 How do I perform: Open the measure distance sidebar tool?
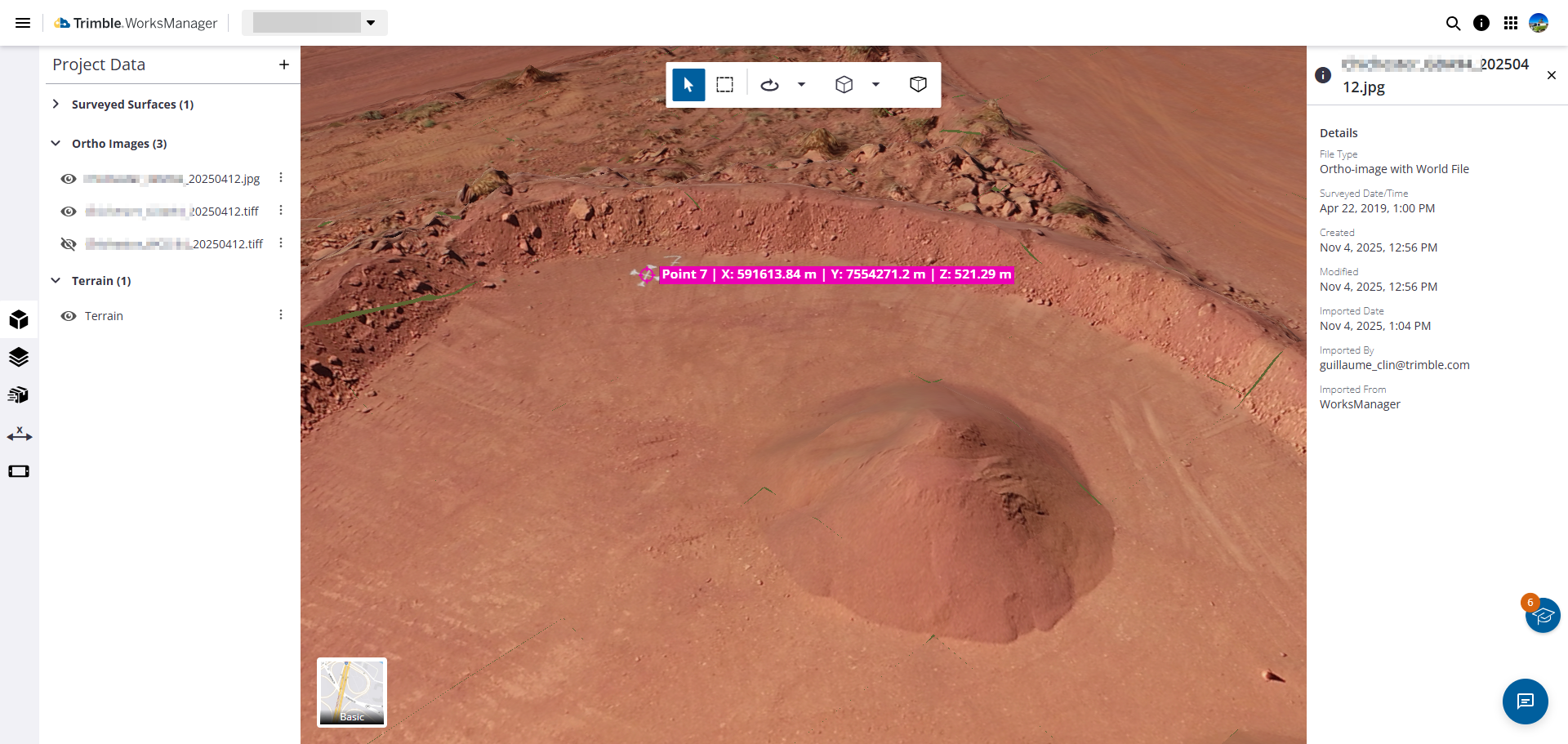coord(19,434)
